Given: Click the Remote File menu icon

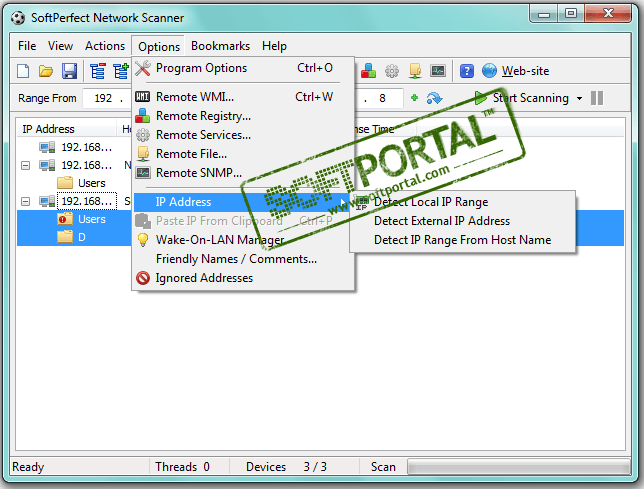Looking at the screenshot, I should pos(143,154).
